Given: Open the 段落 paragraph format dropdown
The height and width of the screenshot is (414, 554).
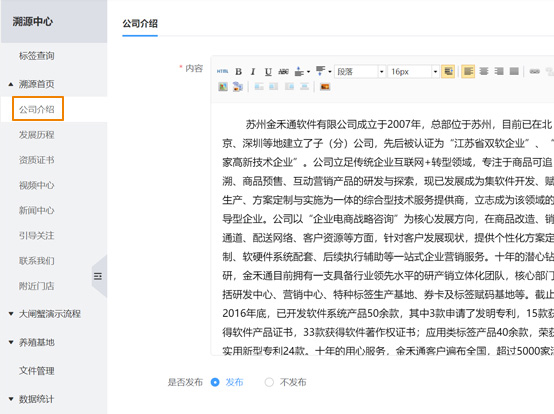Looking at the screenshot, I should click(360, 72).
